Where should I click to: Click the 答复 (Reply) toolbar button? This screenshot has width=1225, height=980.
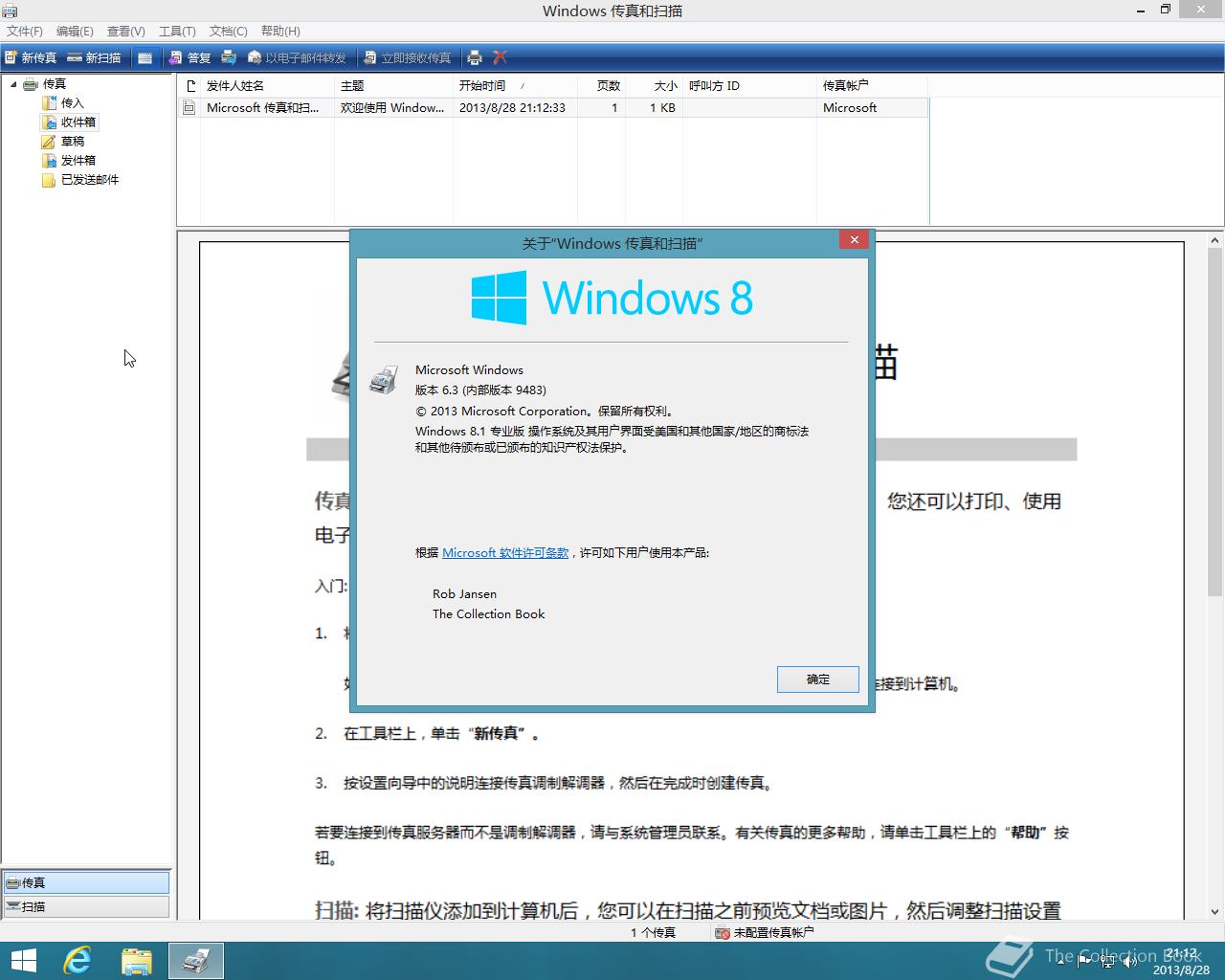click(x=189, y=57)
